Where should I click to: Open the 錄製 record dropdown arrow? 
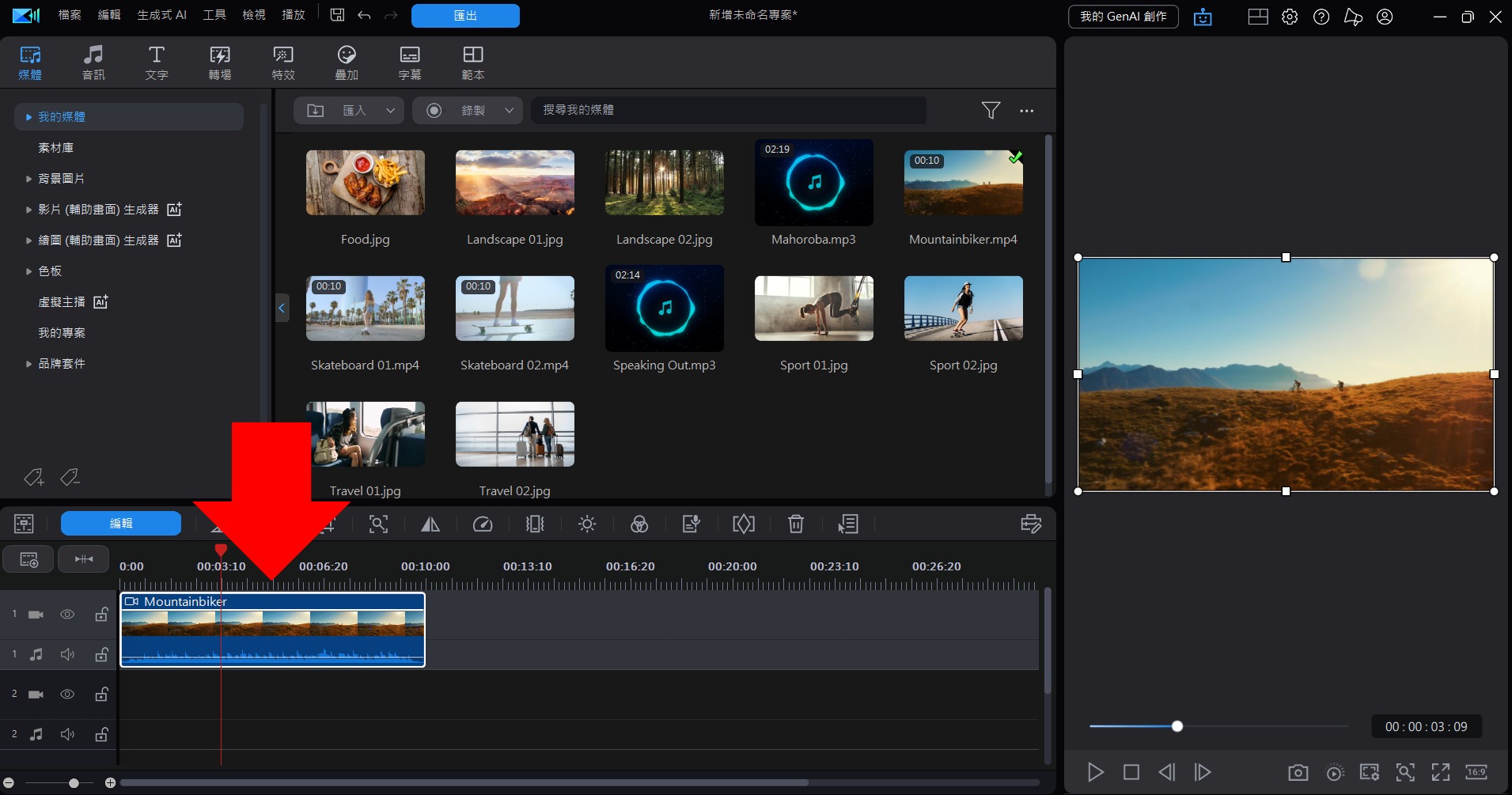click(509, 111)
